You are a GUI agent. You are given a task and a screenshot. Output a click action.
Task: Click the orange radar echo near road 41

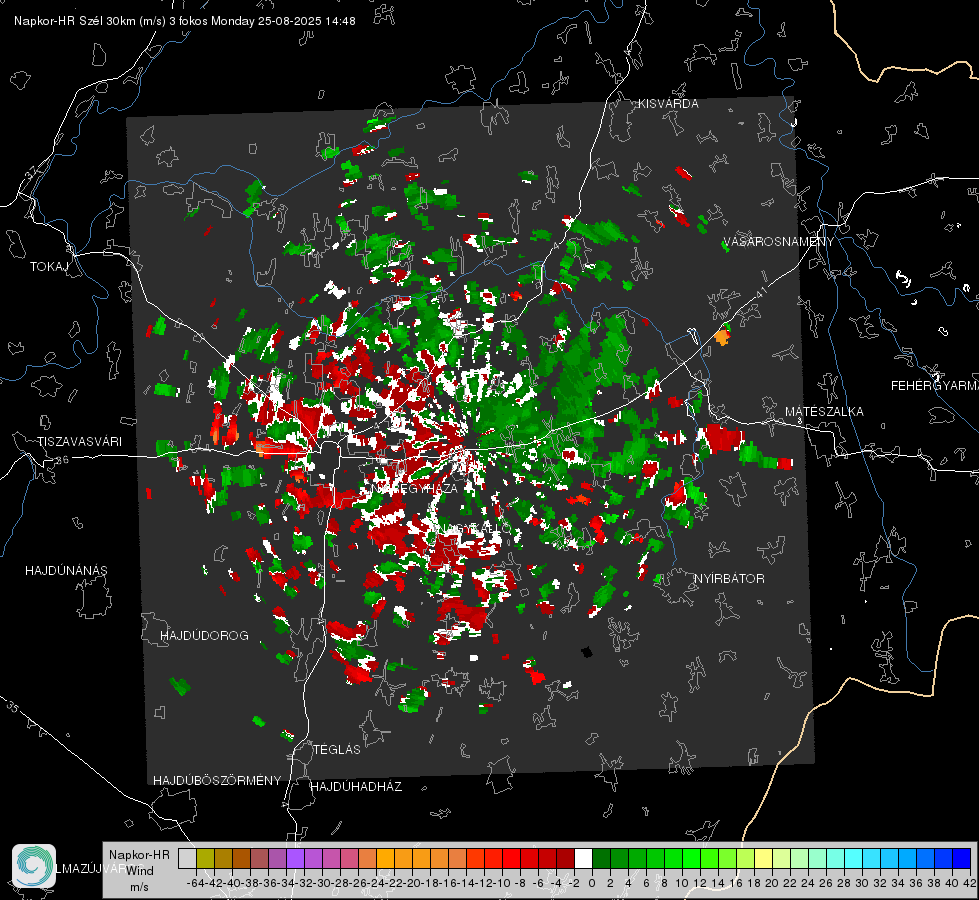(722, 337)
